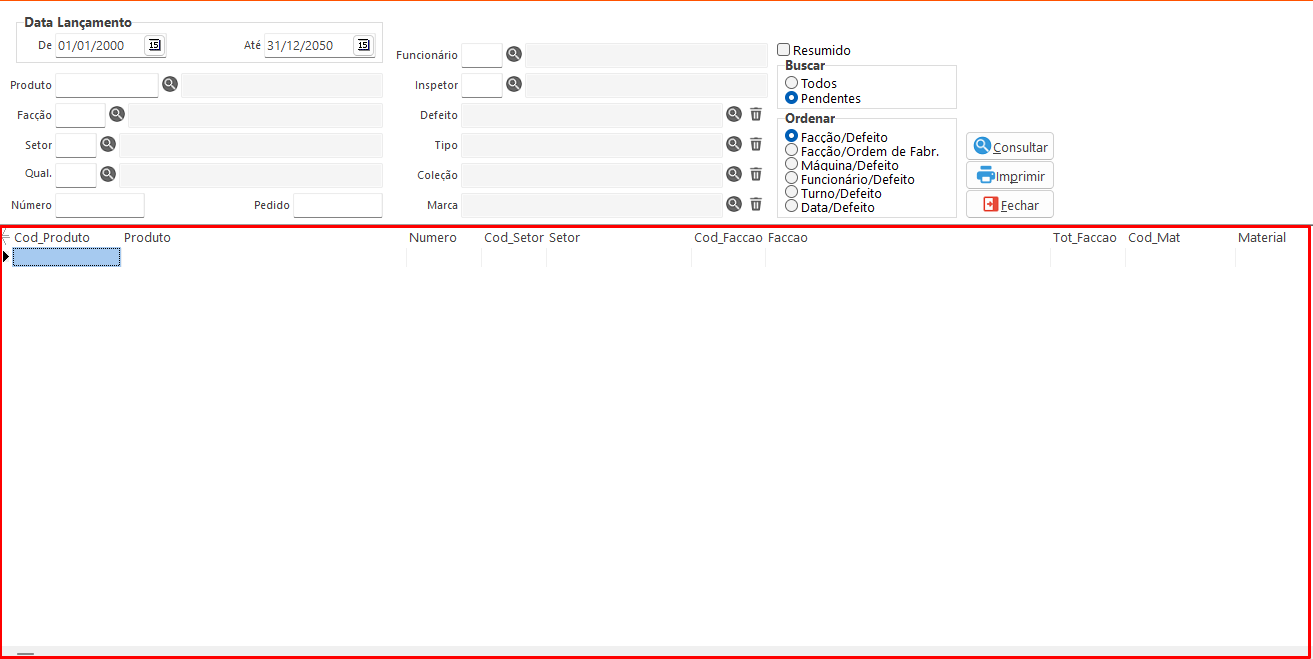This screenshot has height=659, width=1313.
Task: Open the Funcionário search lookup
Action: (x=514, y=54)
